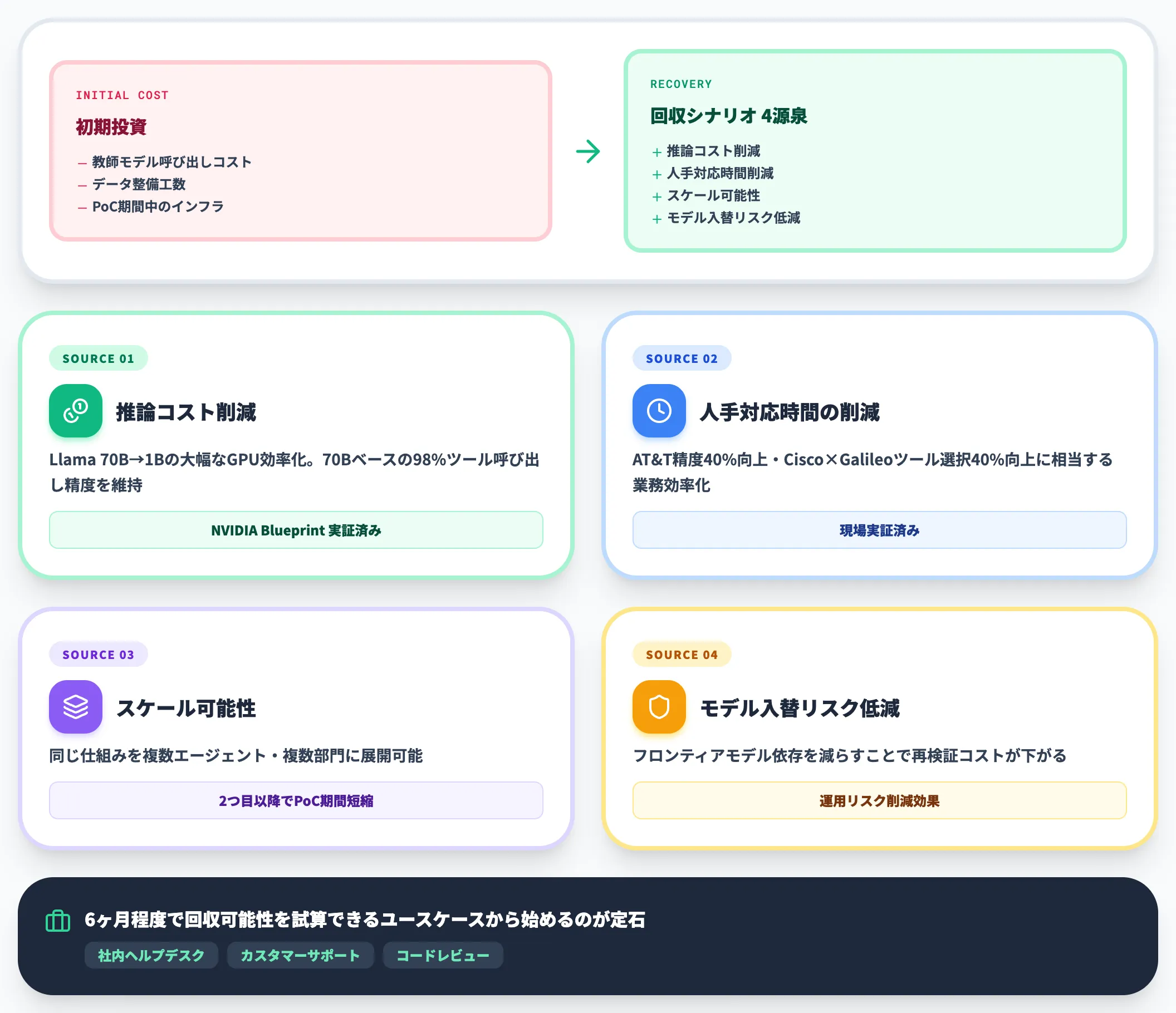Click the green arrow between cost and recovery boxes

pyautogui.click(x=588, y=151)
